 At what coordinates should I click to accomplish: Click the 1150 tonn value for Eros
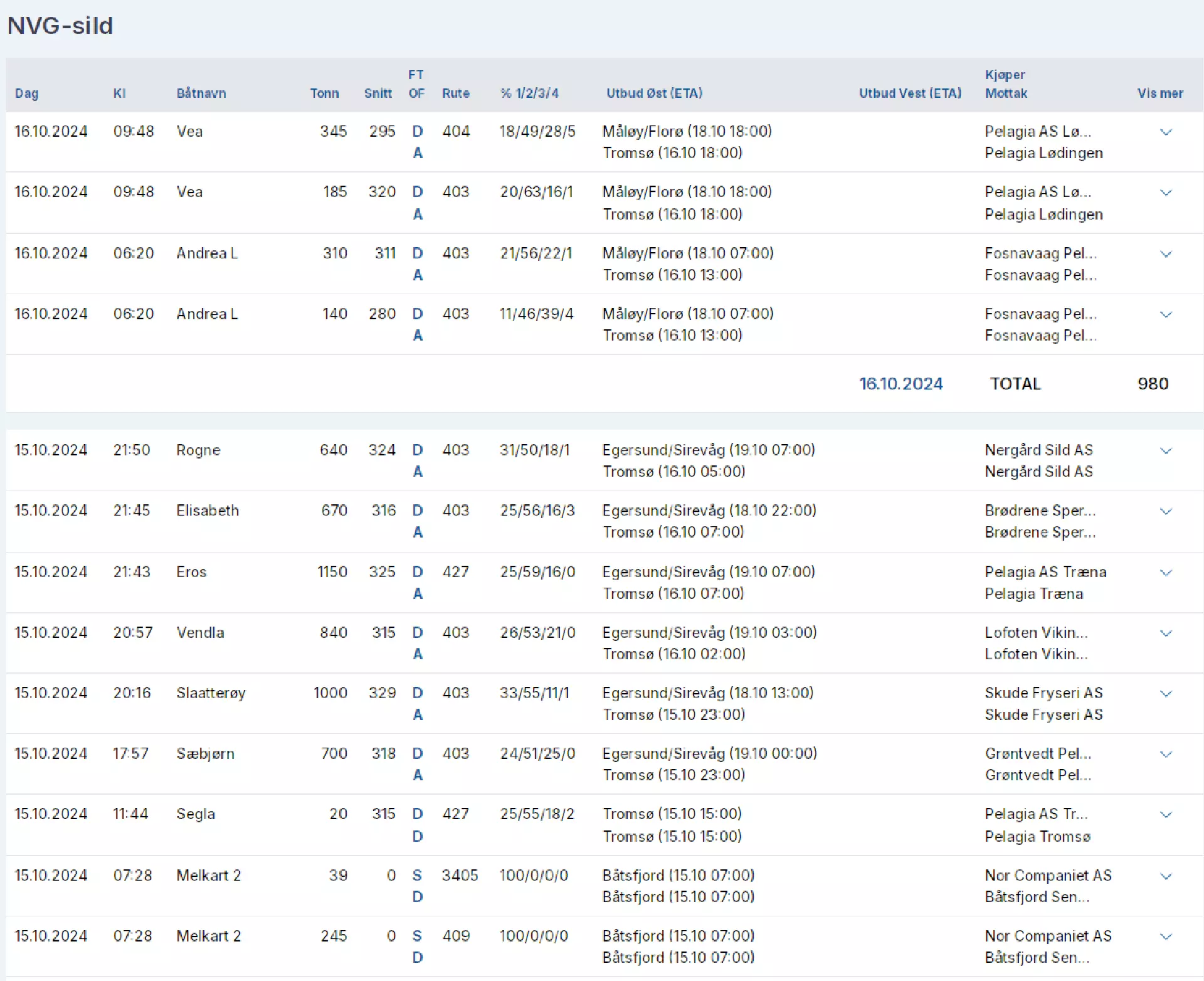point(332,572)
